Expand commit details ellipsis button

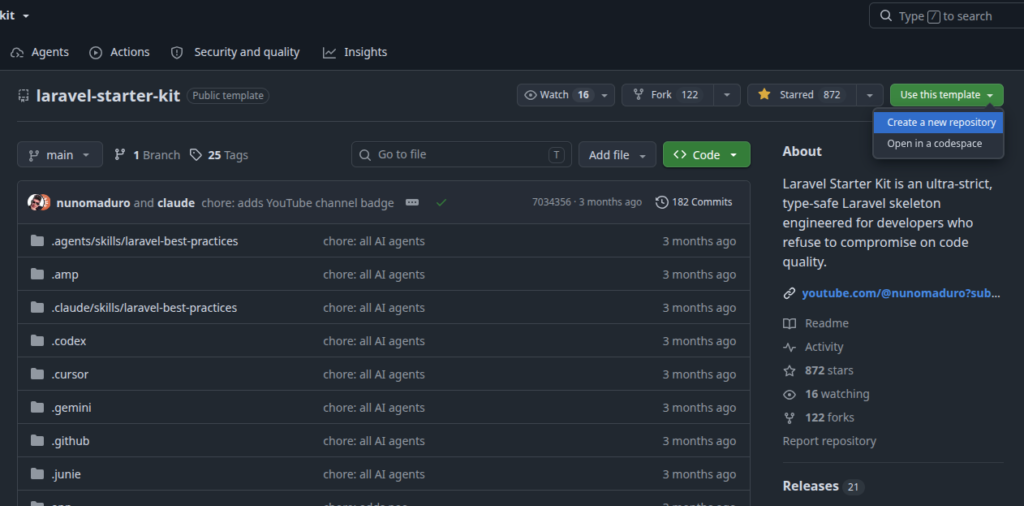coord(412,202)
